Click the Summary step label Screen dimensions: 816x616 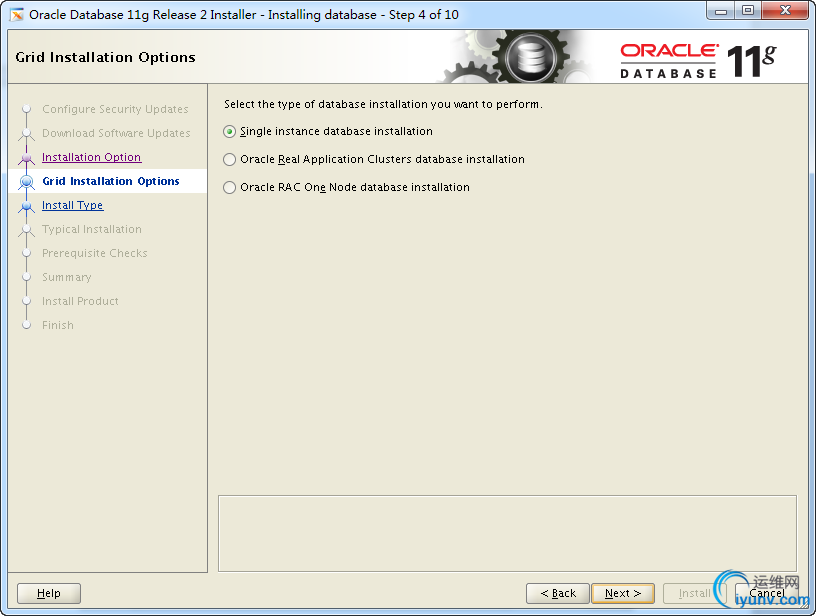pos(67,277)
